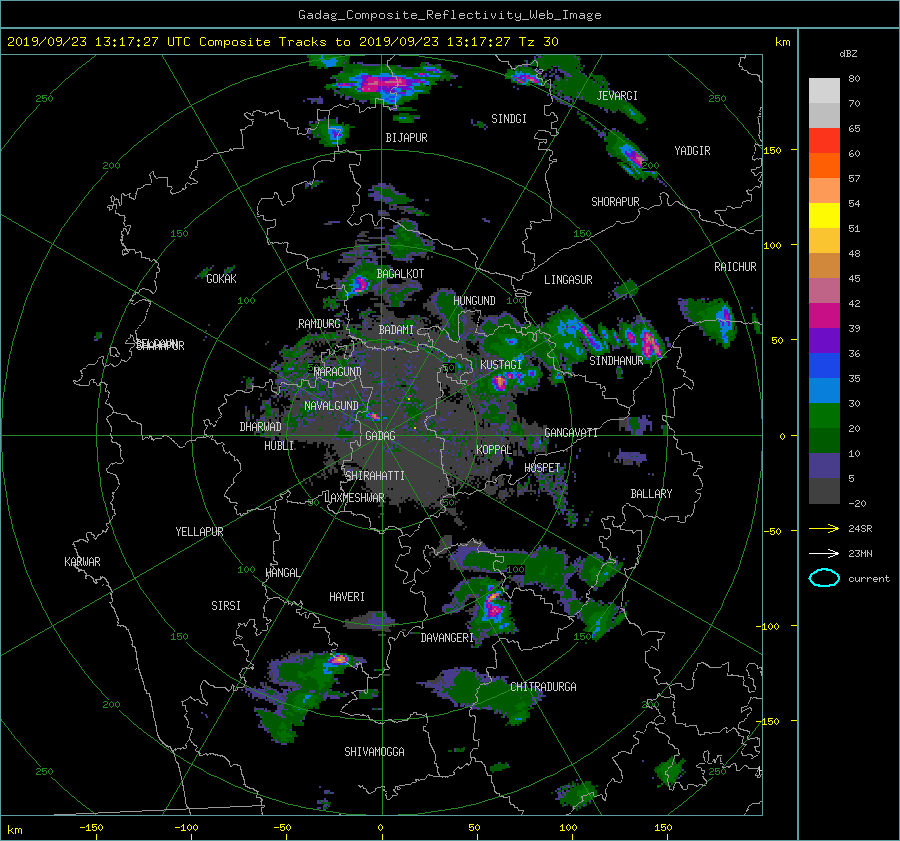The width and height of the screenshot is (900, 841).
Task: Click the HANGAL city label
Action: point(283,573)
